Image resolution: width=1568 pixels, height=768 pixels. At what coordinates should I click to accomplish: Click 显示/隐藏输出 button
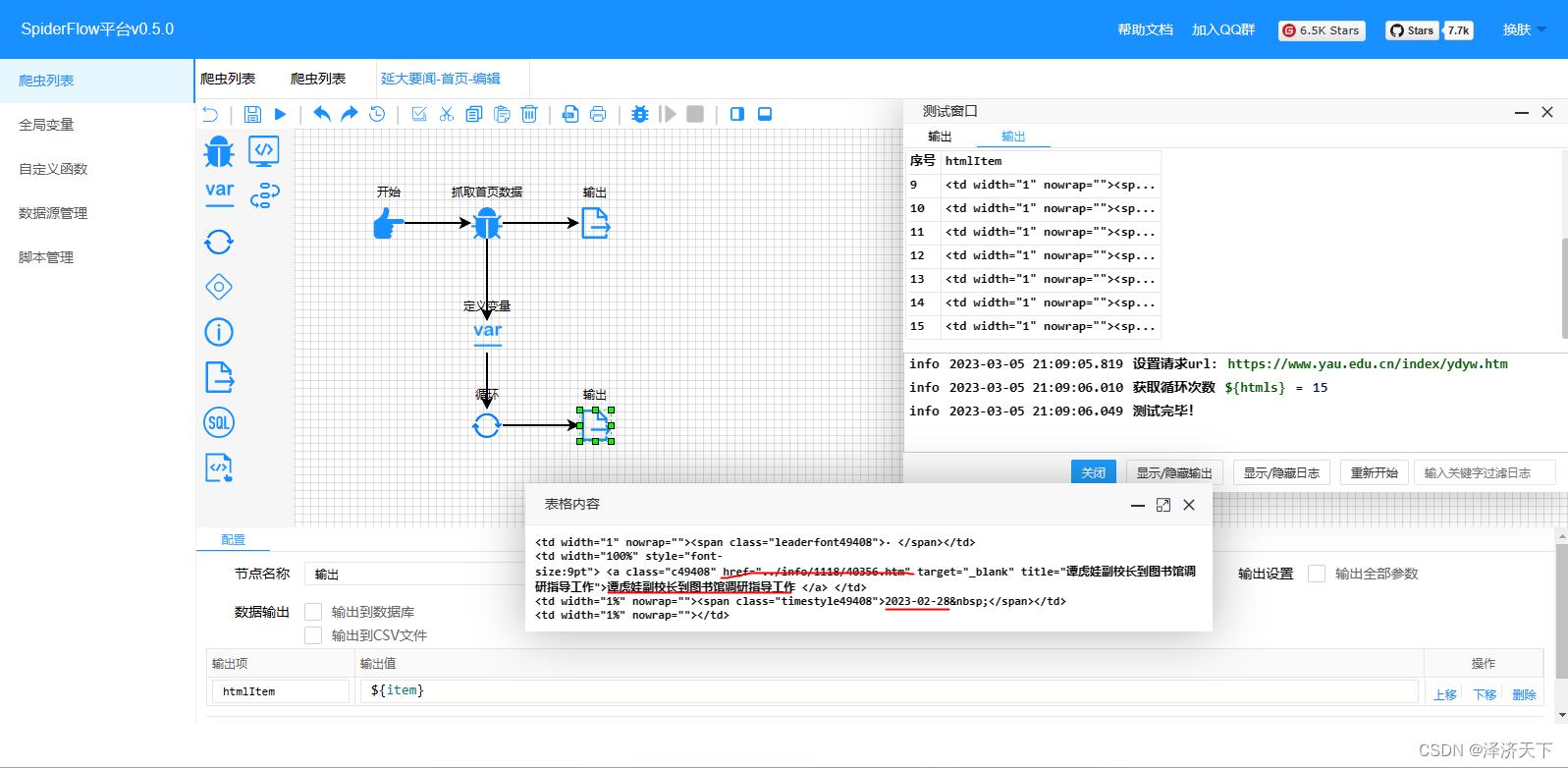pyautogui.click(x=1174, y=472)
